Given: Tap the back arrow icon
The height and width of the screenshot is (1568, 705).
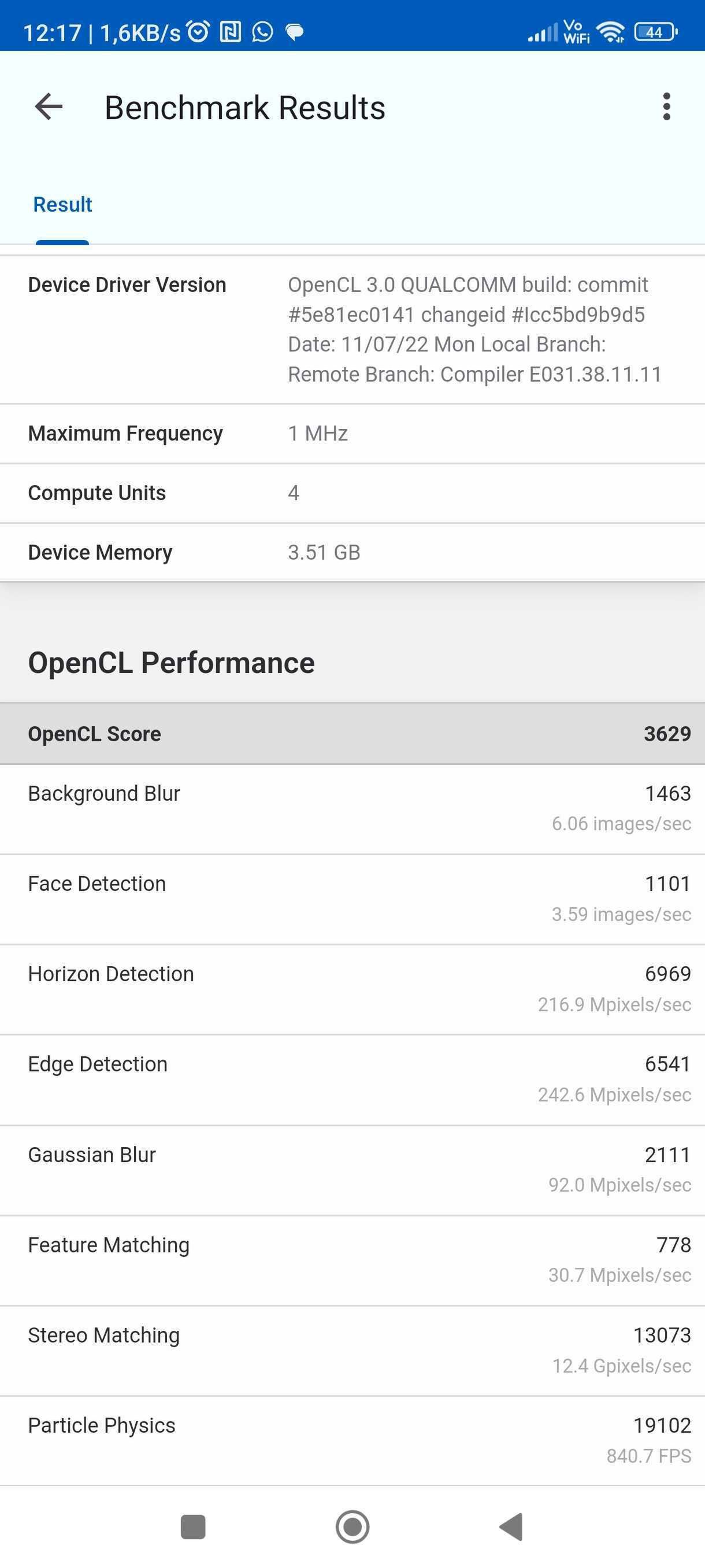Looking at the screenshot, I should [x=49, y=107].
